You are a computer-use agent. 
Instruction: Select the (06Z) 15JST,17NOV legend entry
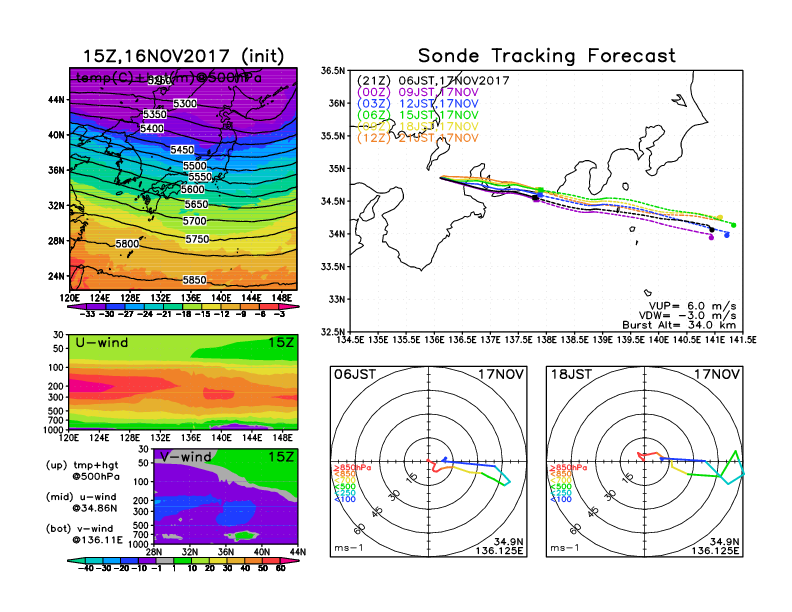(419, 115)
